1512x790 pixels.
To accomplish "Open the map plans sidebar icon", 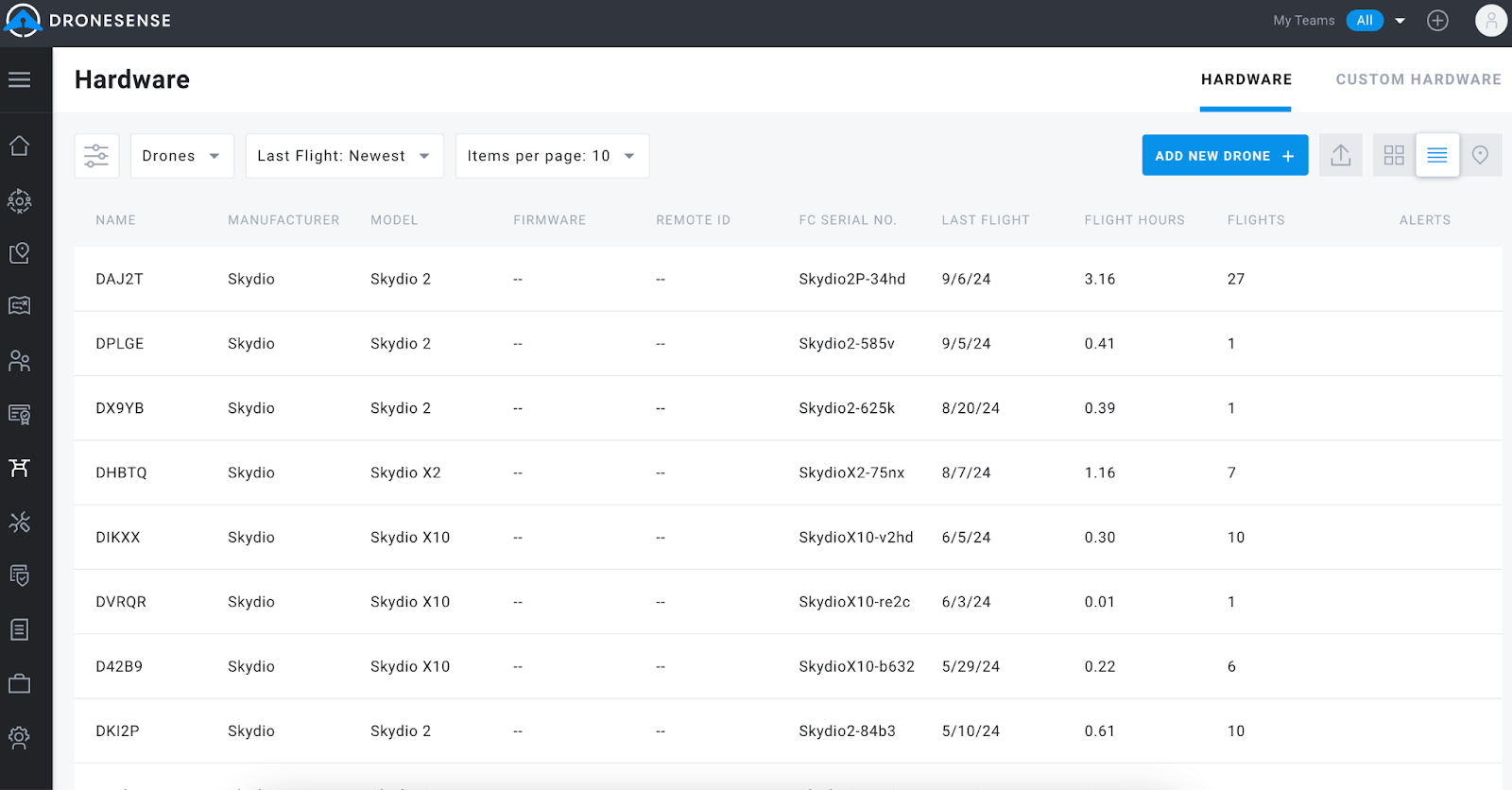I will pyautogui.click(x=19, y=305).
